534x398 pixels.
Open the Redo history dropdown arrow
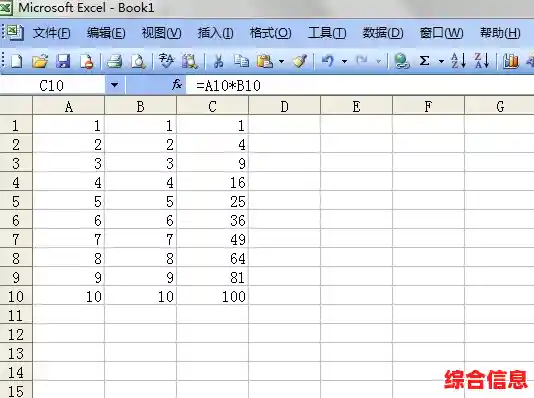(x=378, y=62)
